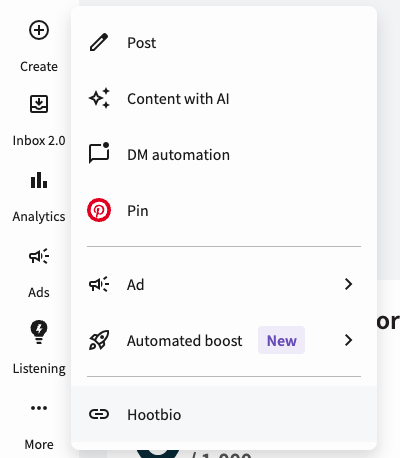
Task: Expand the Ad submenu chevron
Action: click(x=348, y=284)
